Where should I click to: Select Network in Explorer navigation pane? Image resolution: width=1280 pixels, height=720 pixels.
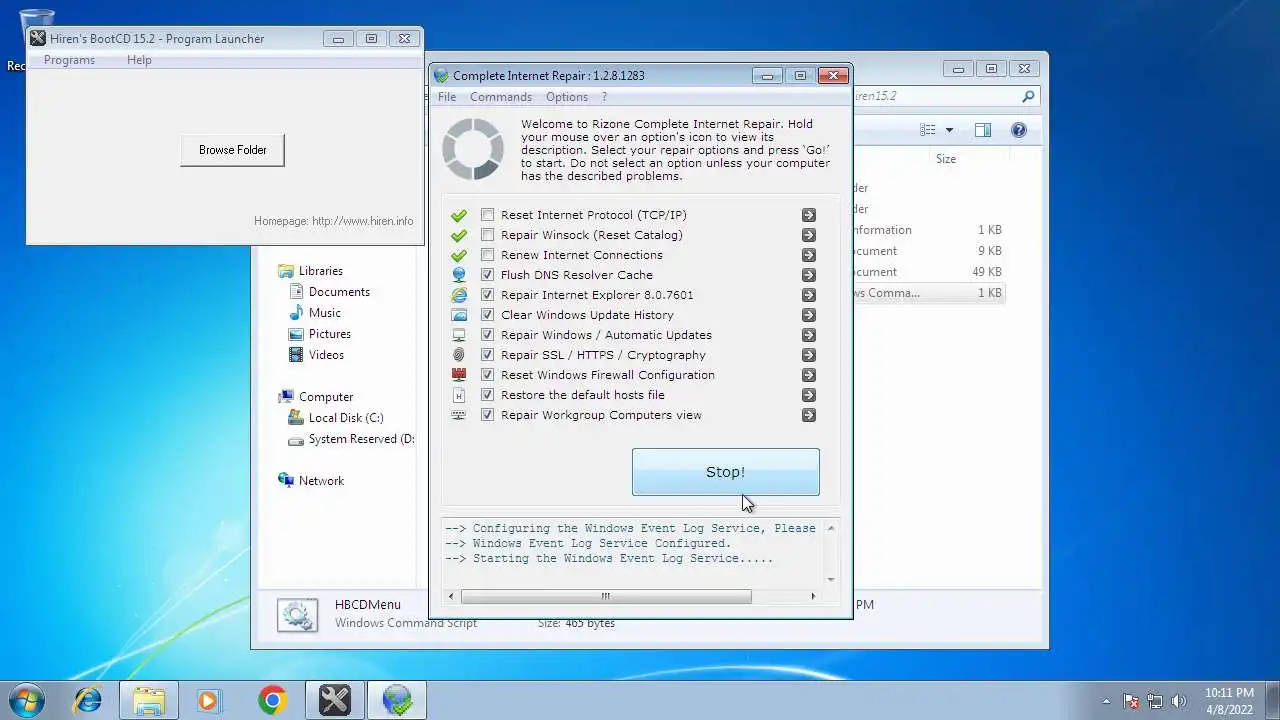[x=321, y=481]
